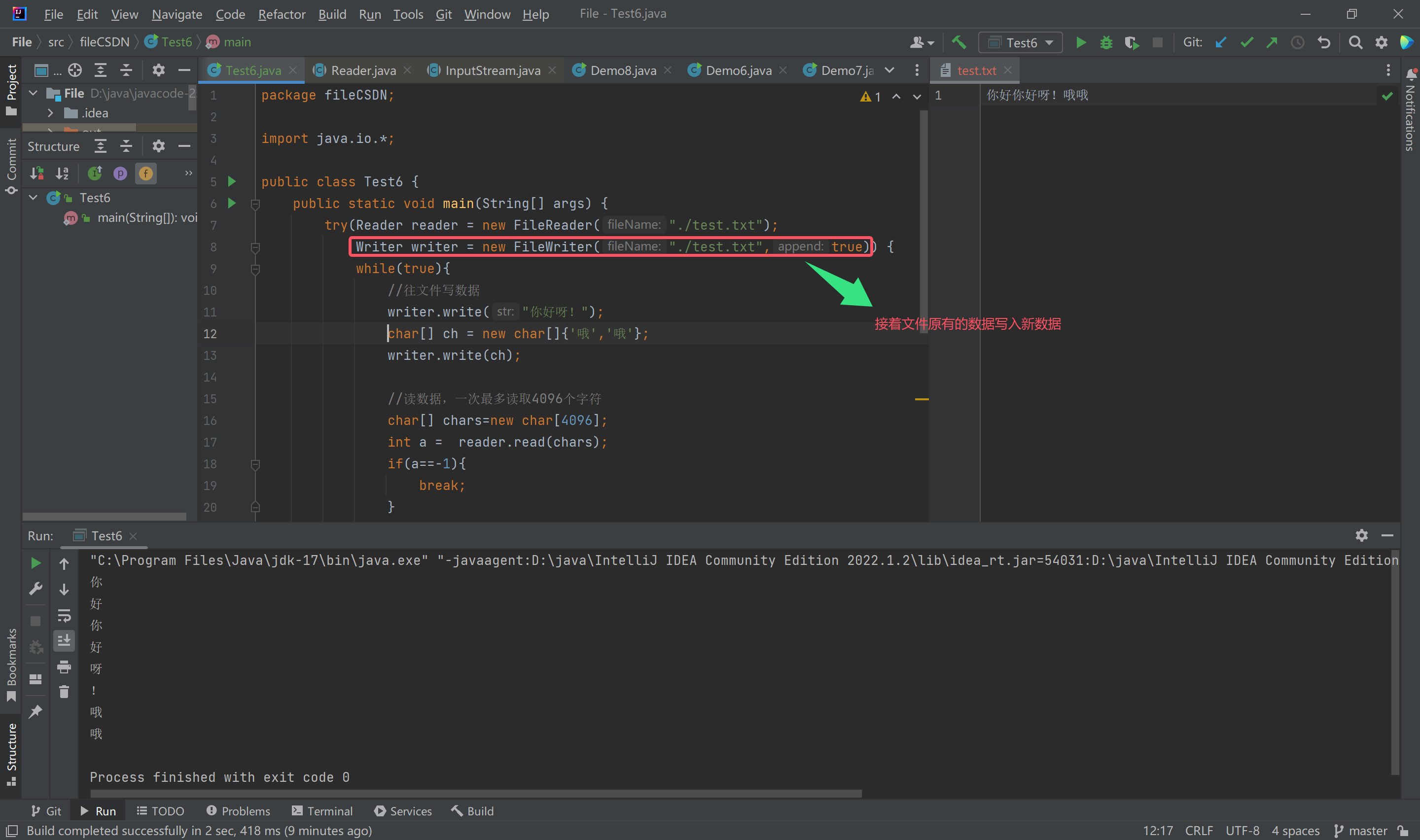Click the print icon in Run panel
The image size is (1420, 840).
[x=64, y=667]
